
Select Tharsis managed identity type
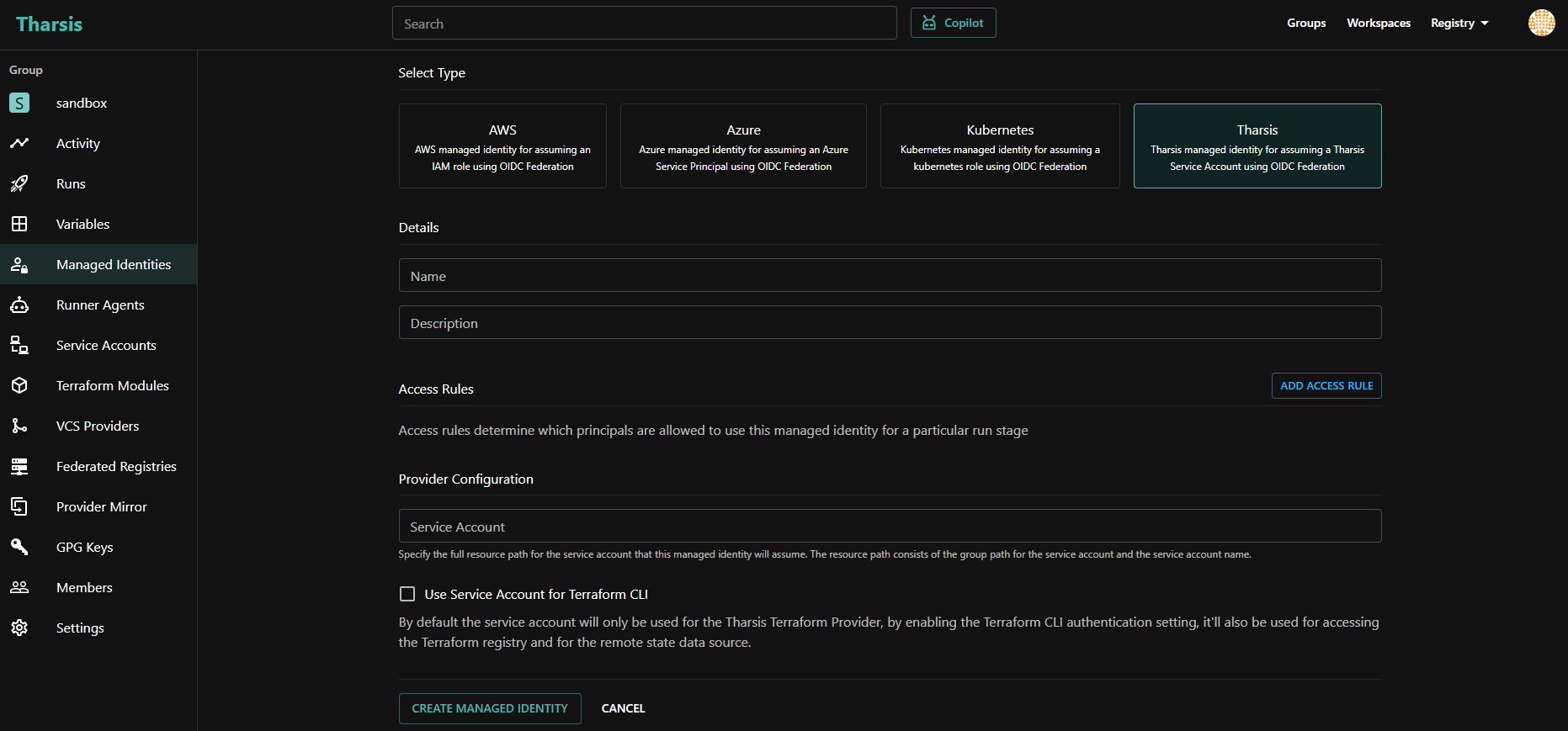1257,146
